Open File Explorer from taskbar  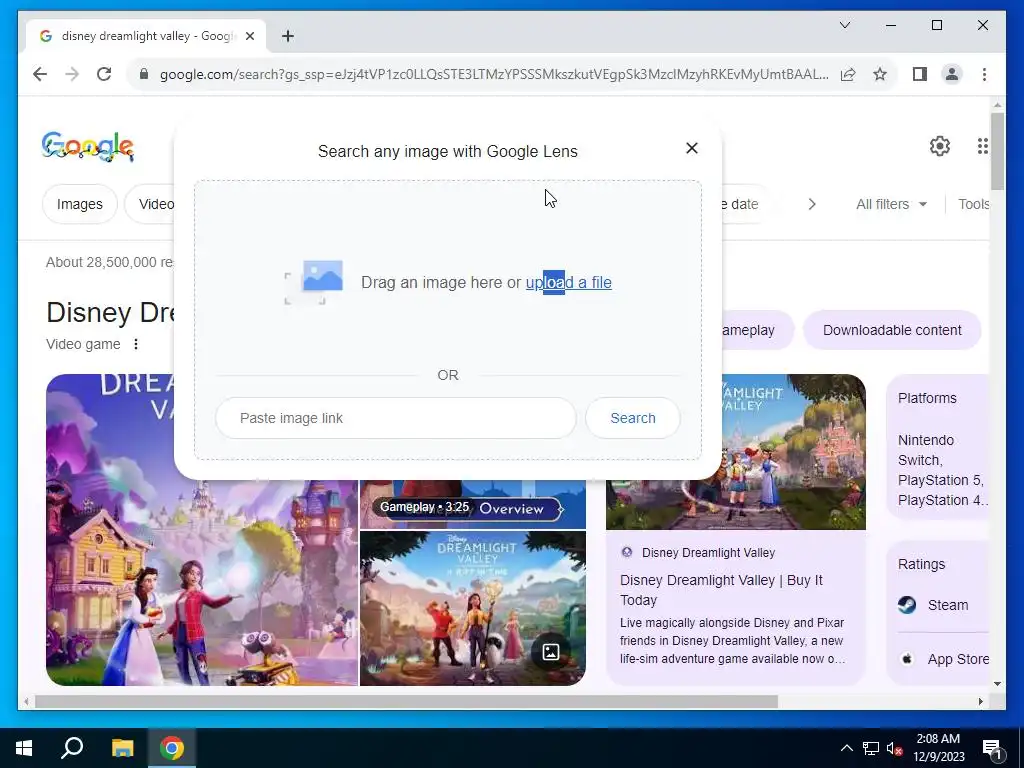122,748
